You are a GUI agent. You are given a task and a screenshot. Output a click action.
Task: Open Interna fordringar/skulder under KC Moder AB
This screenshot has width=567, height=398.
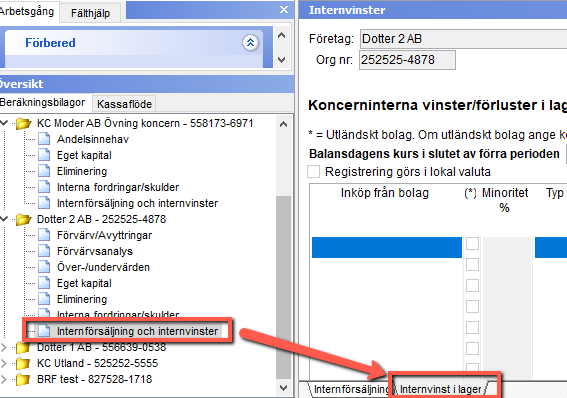(x=118, y=187)
